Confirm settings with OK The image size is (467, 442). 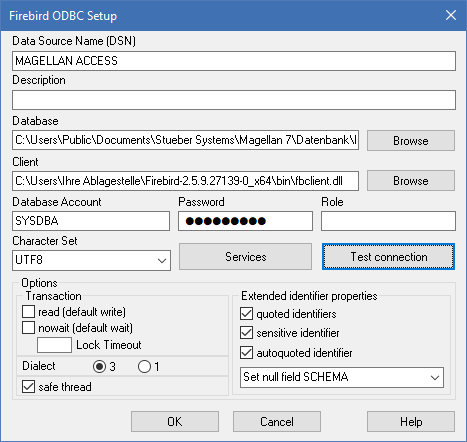click(175, 422)
